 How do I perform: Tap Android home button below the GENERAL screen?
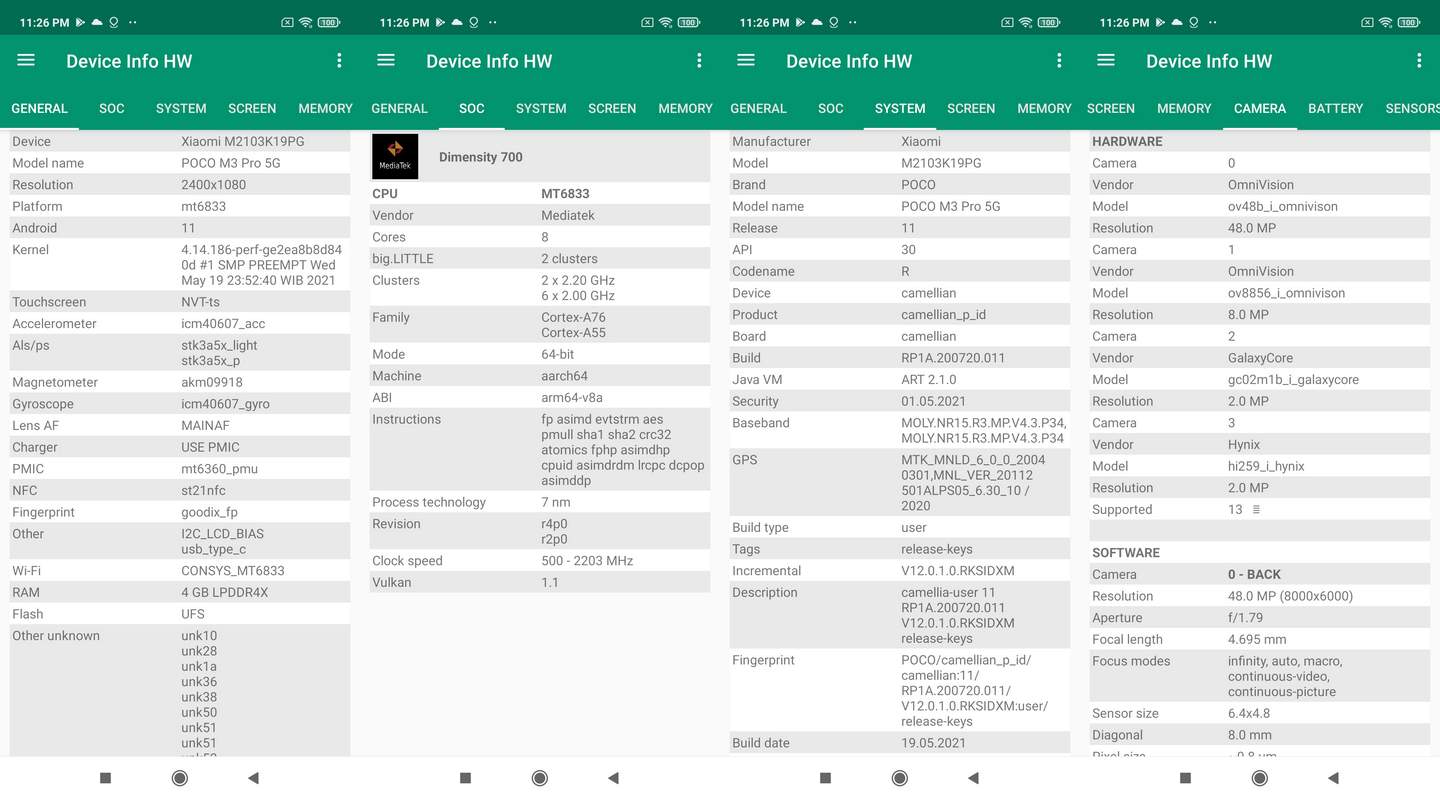click(180, 778)
